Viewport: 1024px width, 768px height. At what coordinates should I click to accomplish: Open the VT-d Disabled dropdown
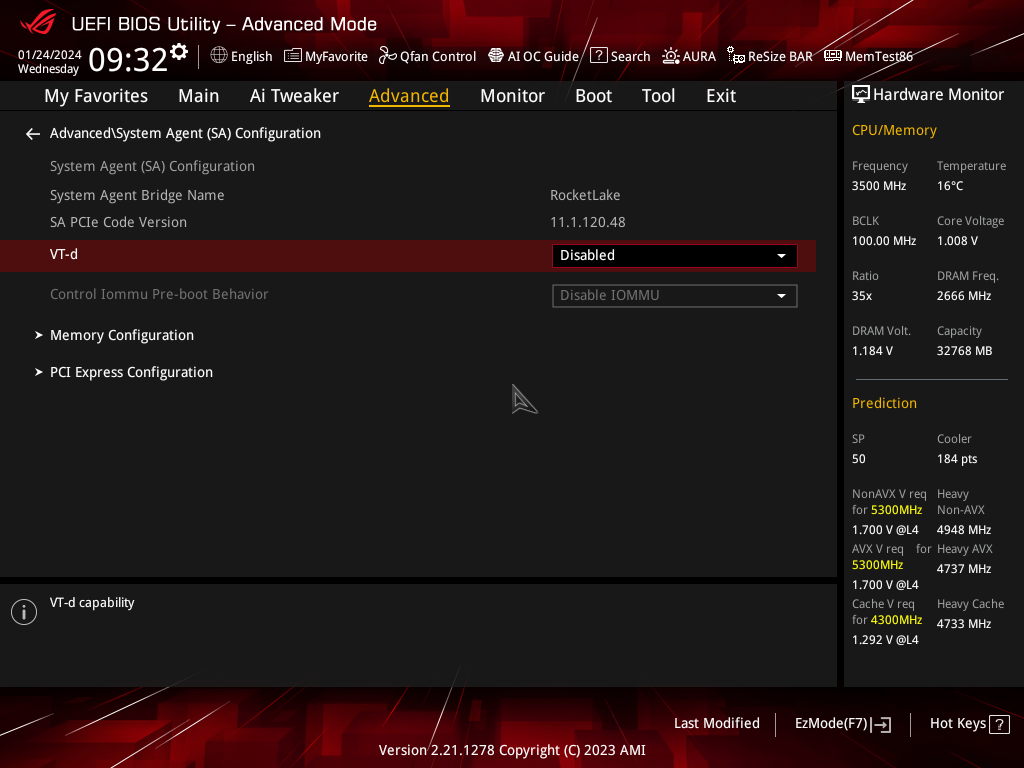674,256
